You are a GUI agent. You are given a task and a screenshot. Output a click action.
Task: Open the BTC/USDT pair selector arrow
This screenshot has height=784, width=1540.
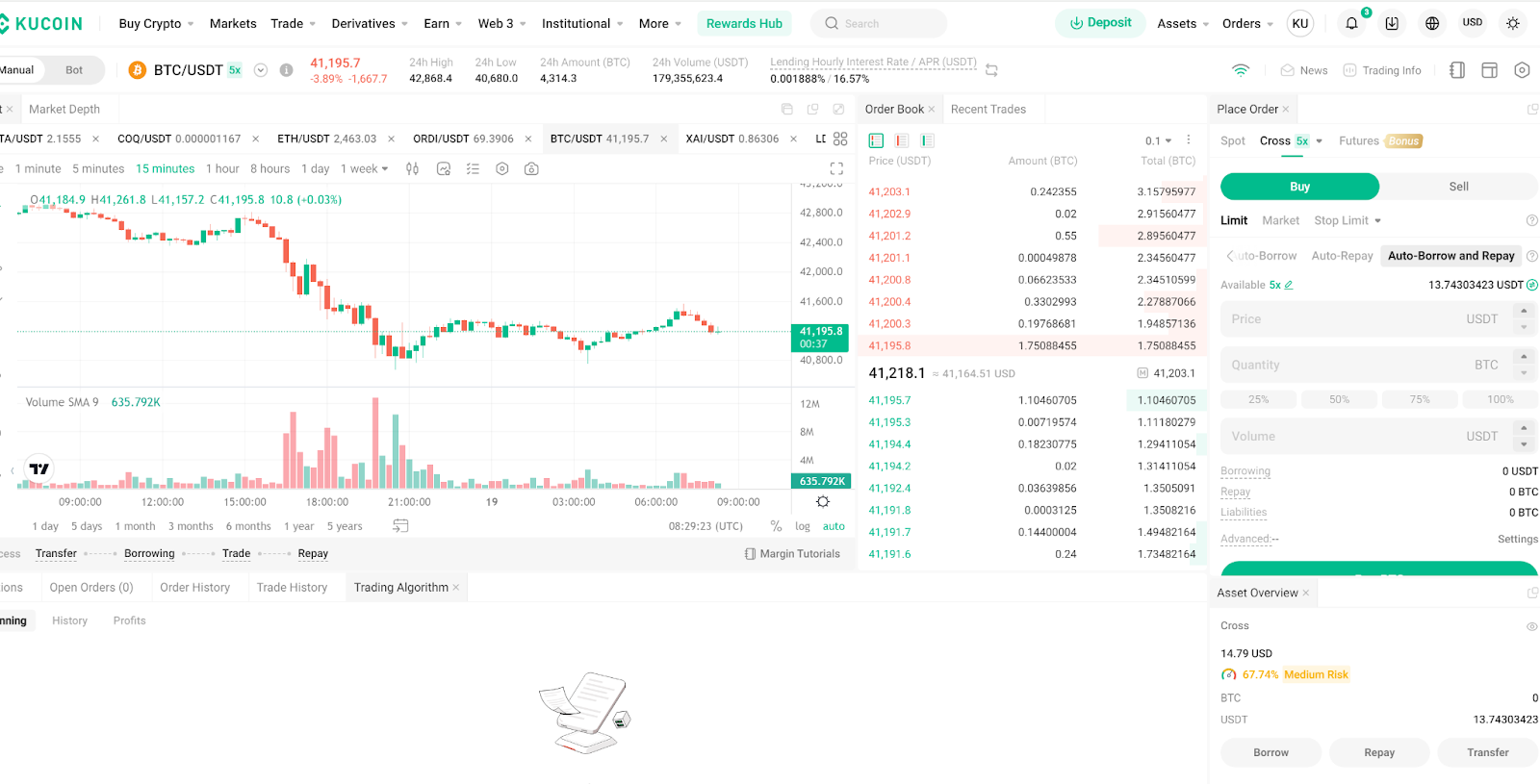tap(260, 70)
